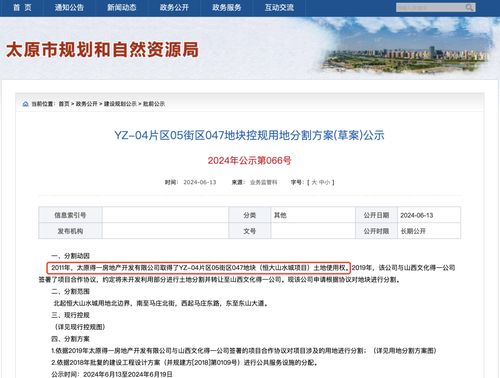Click the 信息索引号 table header

tap(70, 215)
